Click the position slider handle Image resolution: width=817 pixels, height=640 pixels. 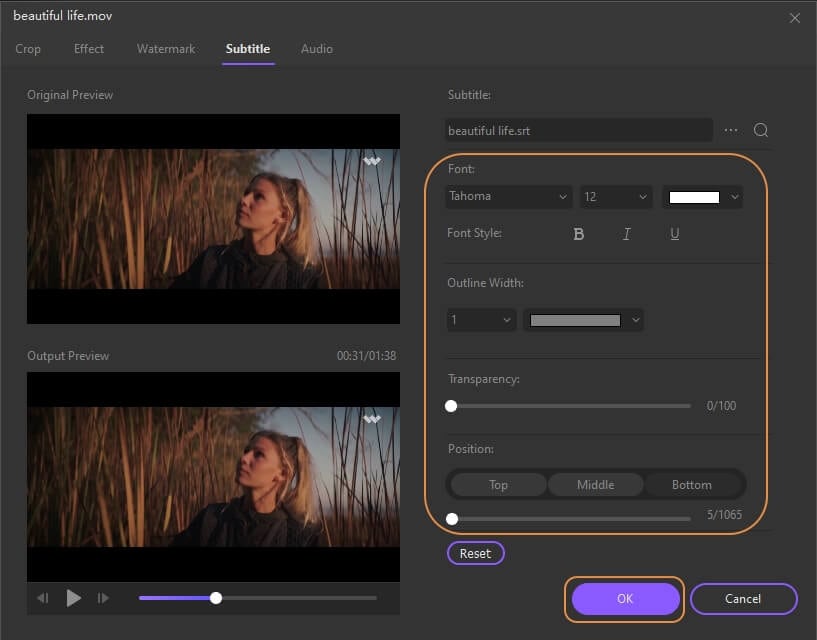tap(452, 519)
